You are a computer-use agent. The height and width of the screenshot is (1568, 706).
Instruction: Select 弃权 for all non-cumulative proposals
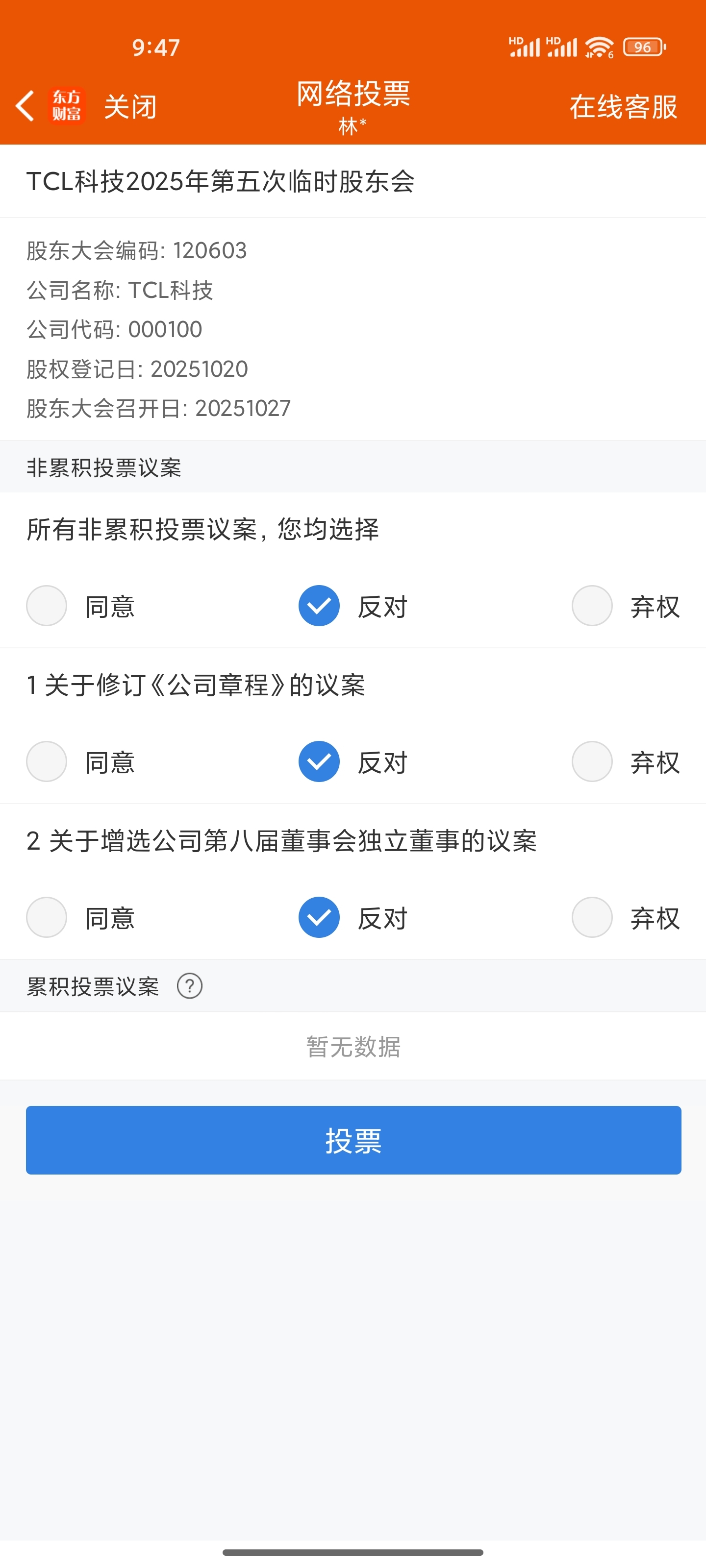click(592, 606)
